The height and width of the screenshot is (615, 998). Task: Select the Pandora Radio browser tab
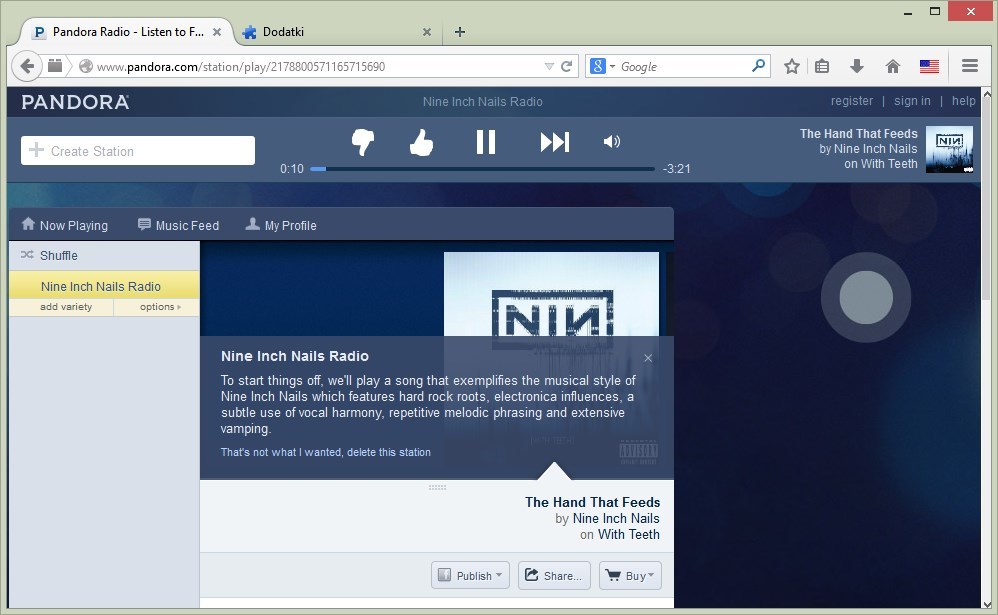click(x=127, y=32)
